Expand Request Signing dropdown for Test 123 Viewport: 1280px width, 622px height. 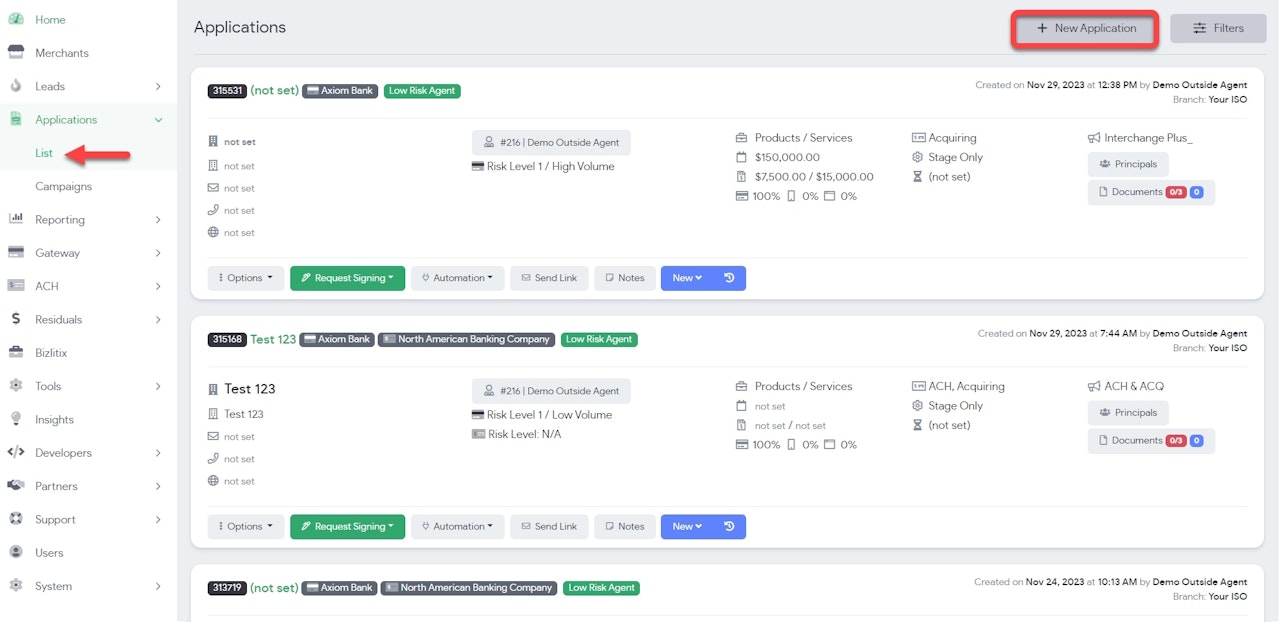(347, 527)
